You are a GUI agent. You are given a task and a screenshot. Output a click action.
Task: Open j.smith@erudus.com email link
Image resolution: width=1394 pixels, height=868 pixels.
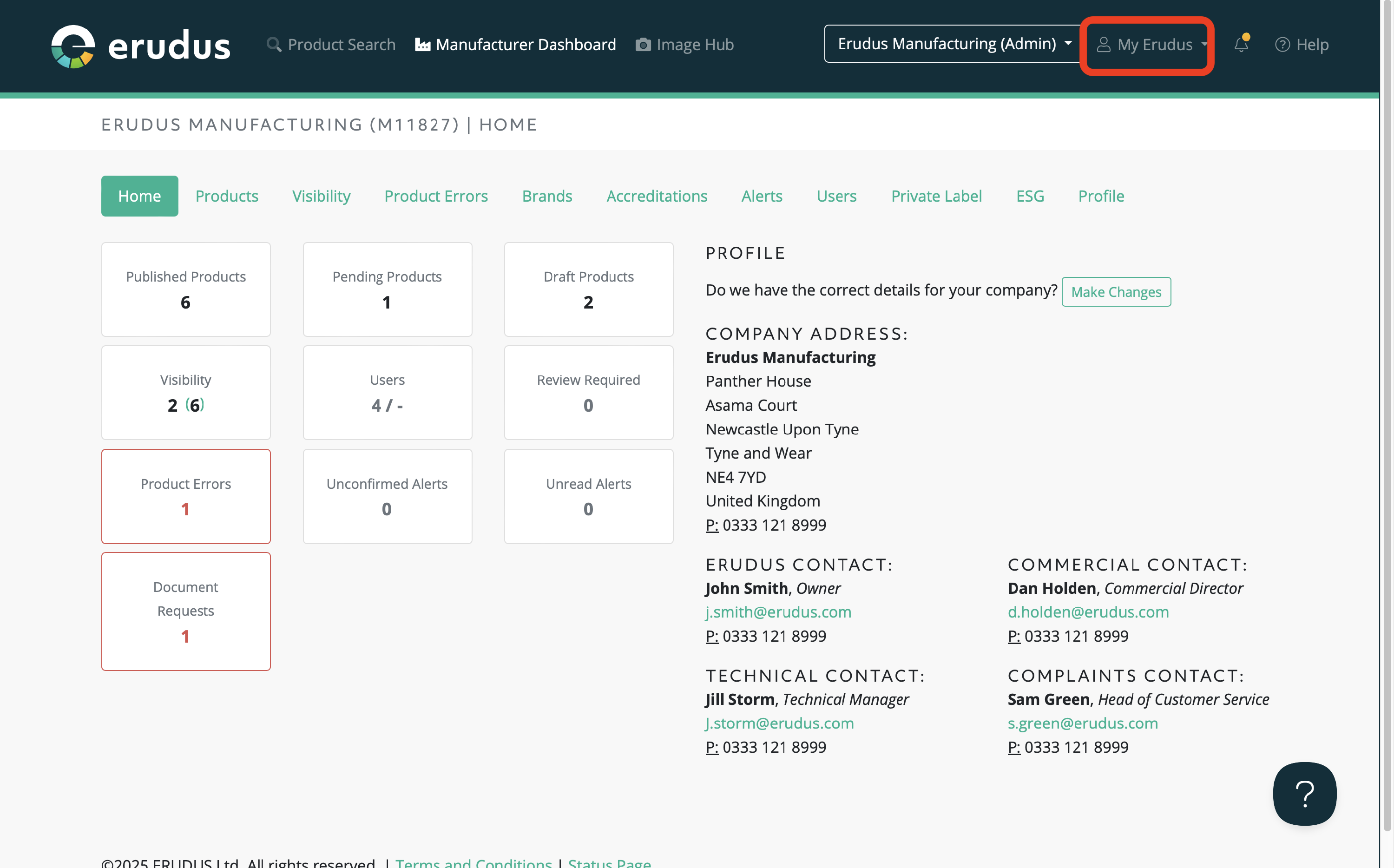point(778,612)
